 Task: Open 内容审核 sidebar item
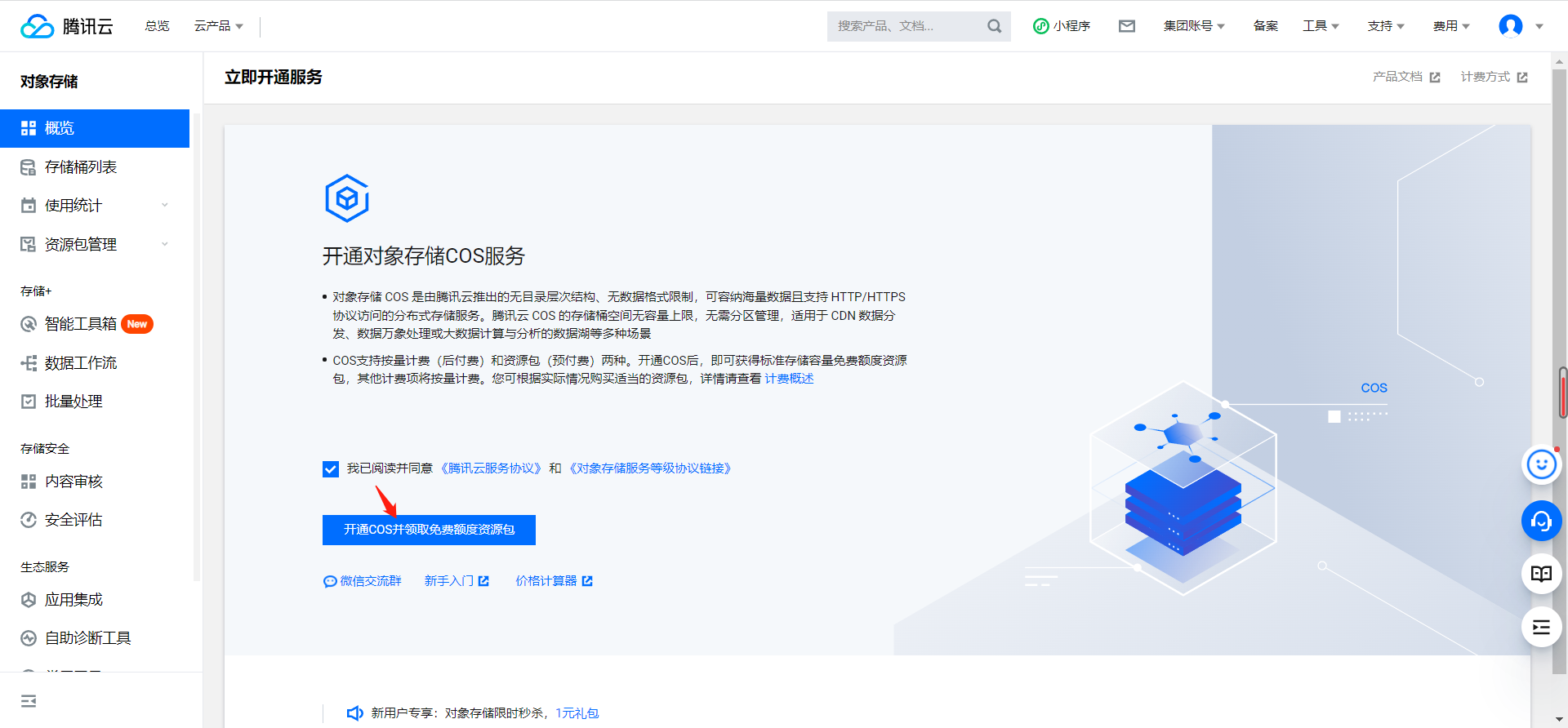[95, 482]
